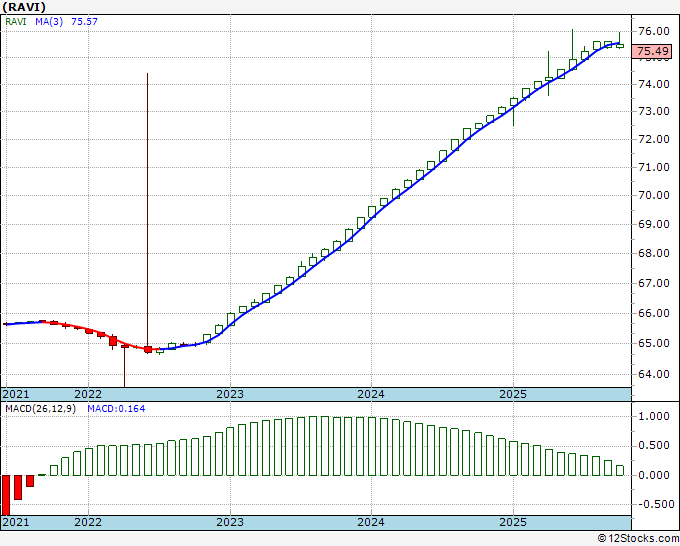The image size is (680, 546).
Task: Click the MACD:0.164 value label
Action: click(116, 409)
